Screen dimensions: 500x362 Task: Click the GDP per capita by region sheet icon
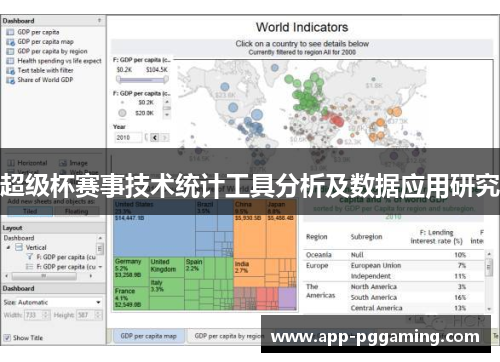[x=10, y=51]
